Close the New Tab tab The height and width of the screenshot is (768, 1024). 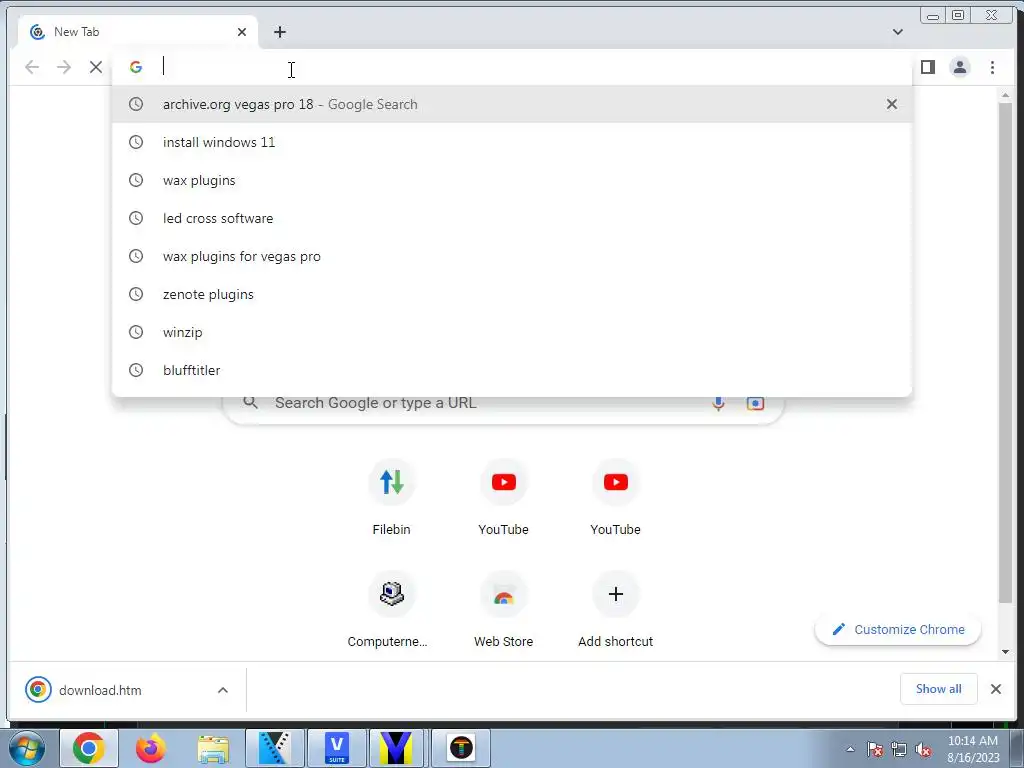point(242,32)
